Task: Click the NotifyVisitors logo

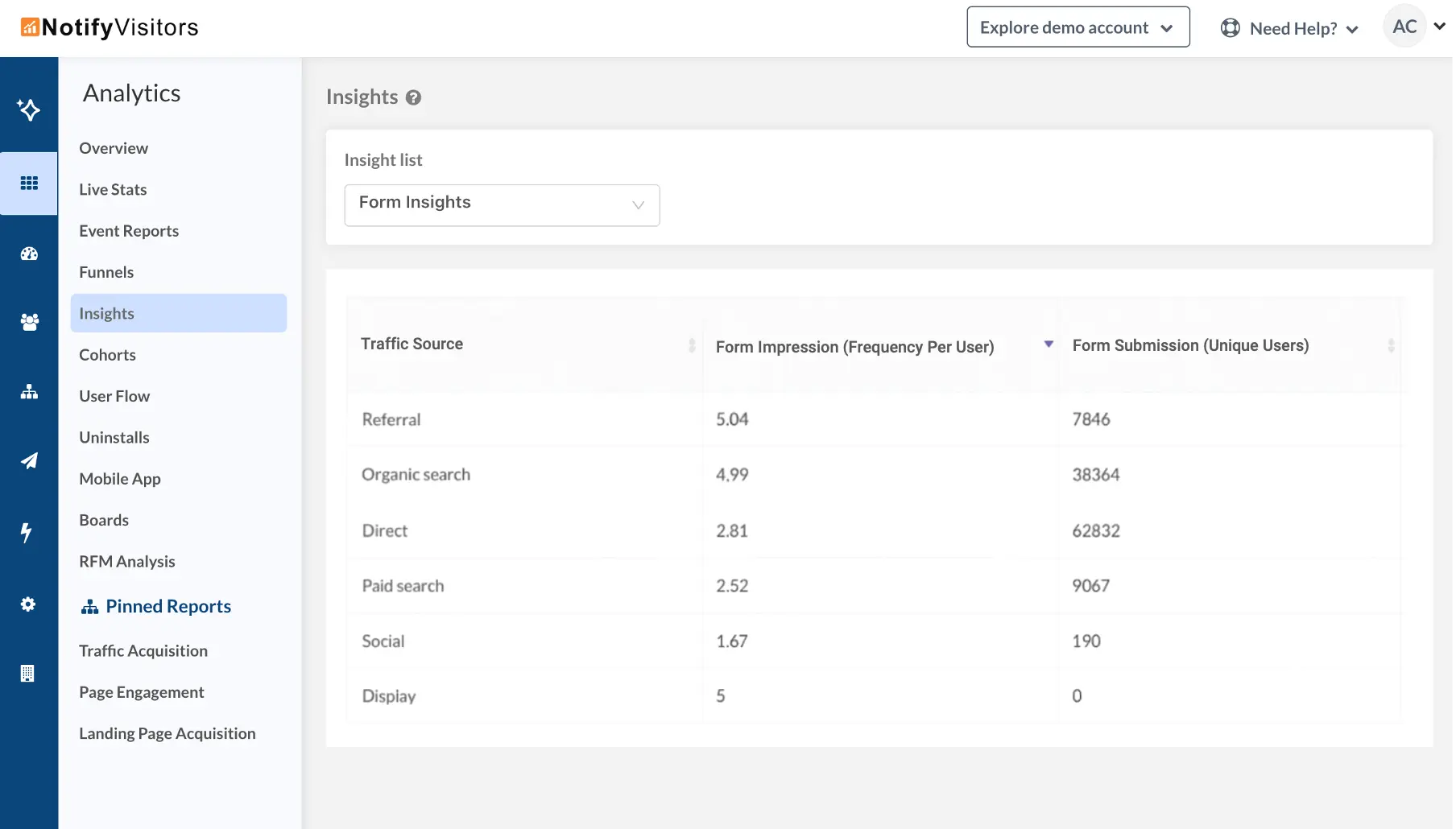Action: (110, 27)
